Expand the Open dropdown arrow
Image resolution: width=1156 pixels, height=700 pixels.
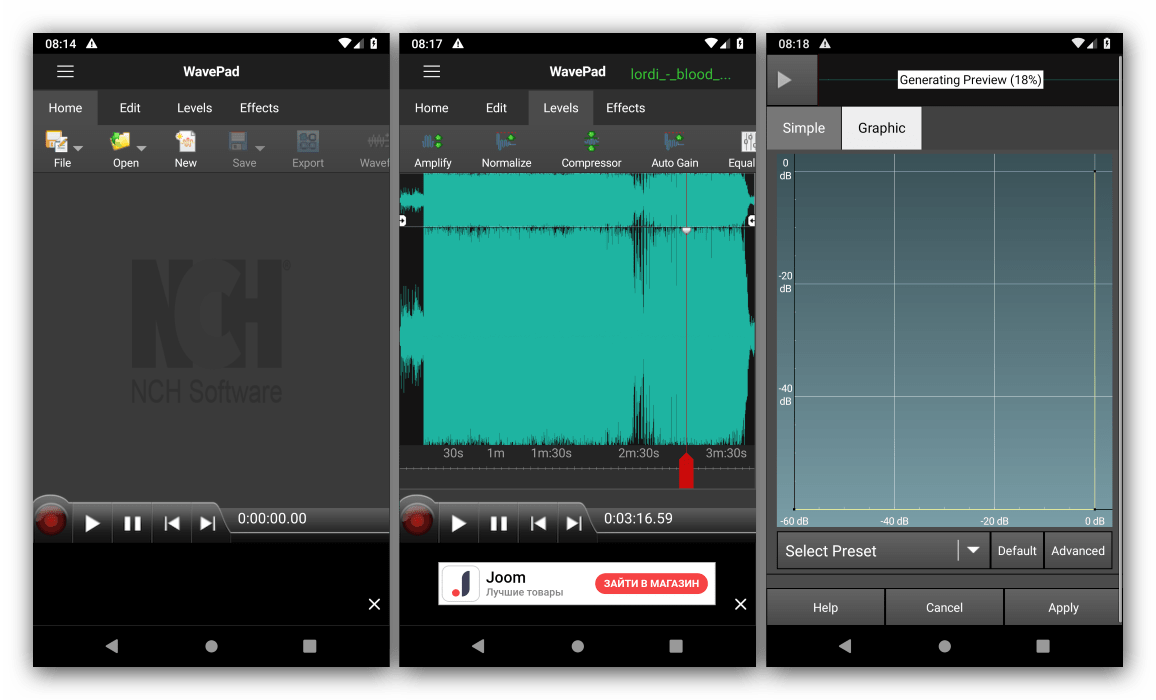coord(141,148)
